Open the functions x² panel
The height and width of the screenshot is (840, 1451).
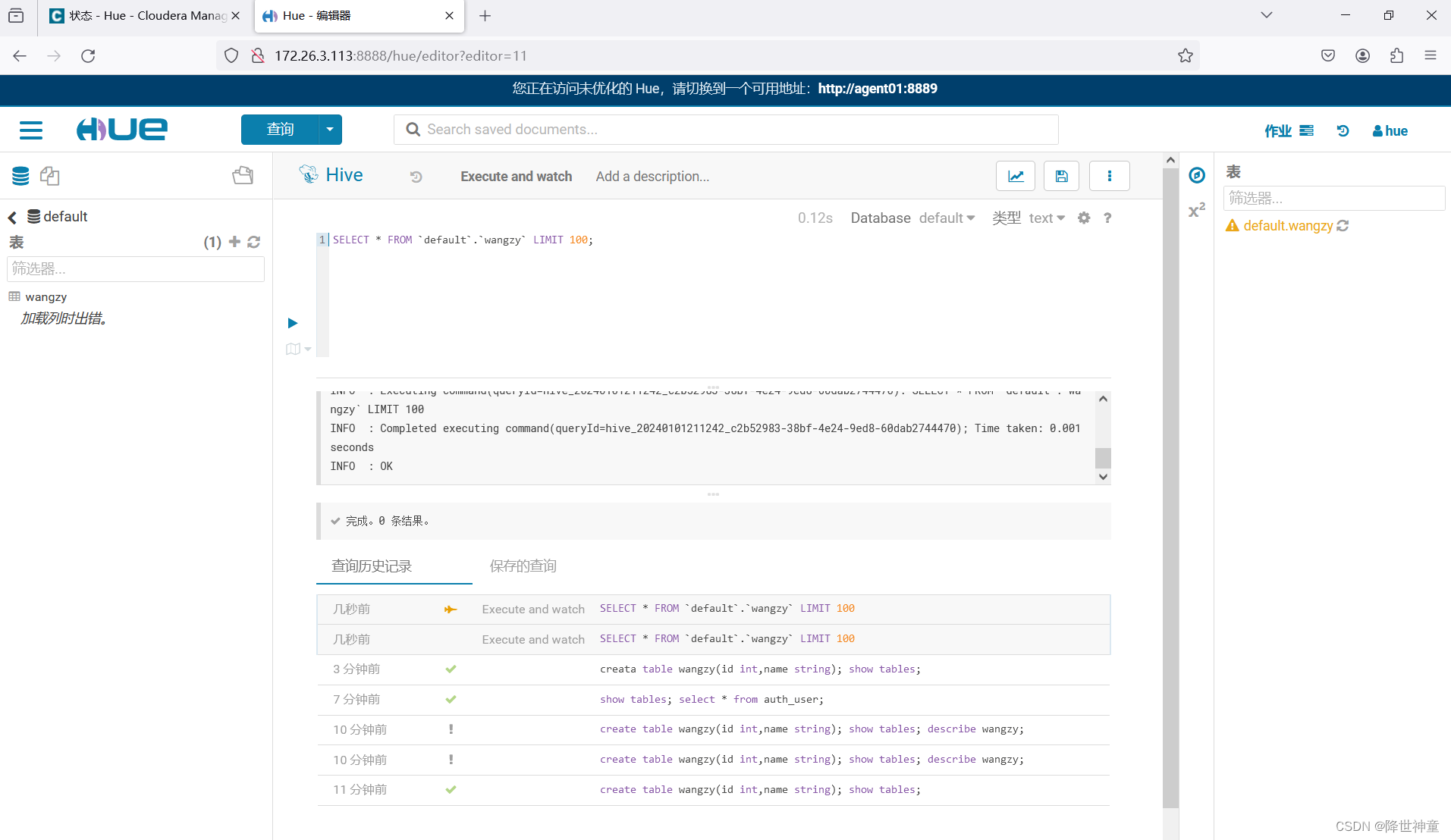pos(1197,211)
